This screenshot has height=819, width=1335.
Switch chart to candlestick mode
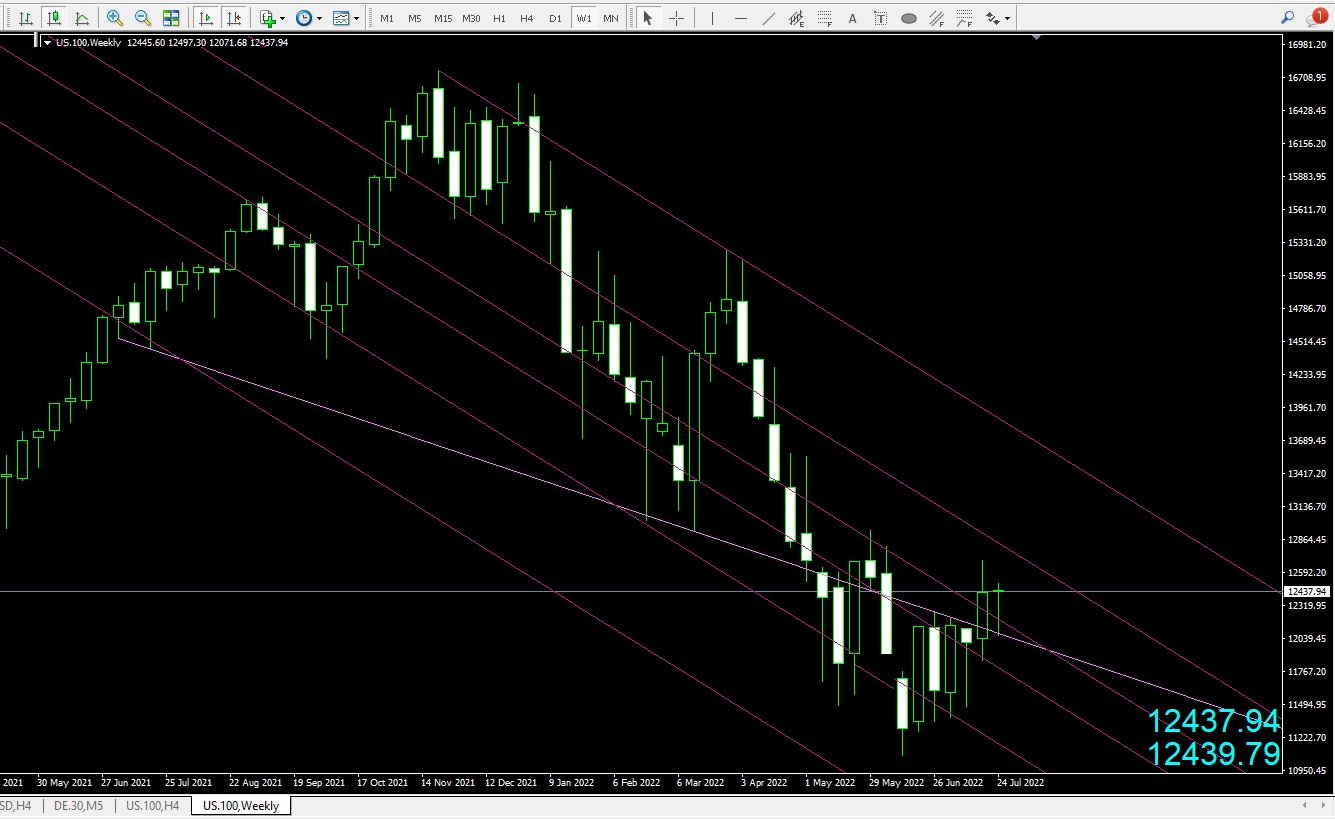point(53,18)
